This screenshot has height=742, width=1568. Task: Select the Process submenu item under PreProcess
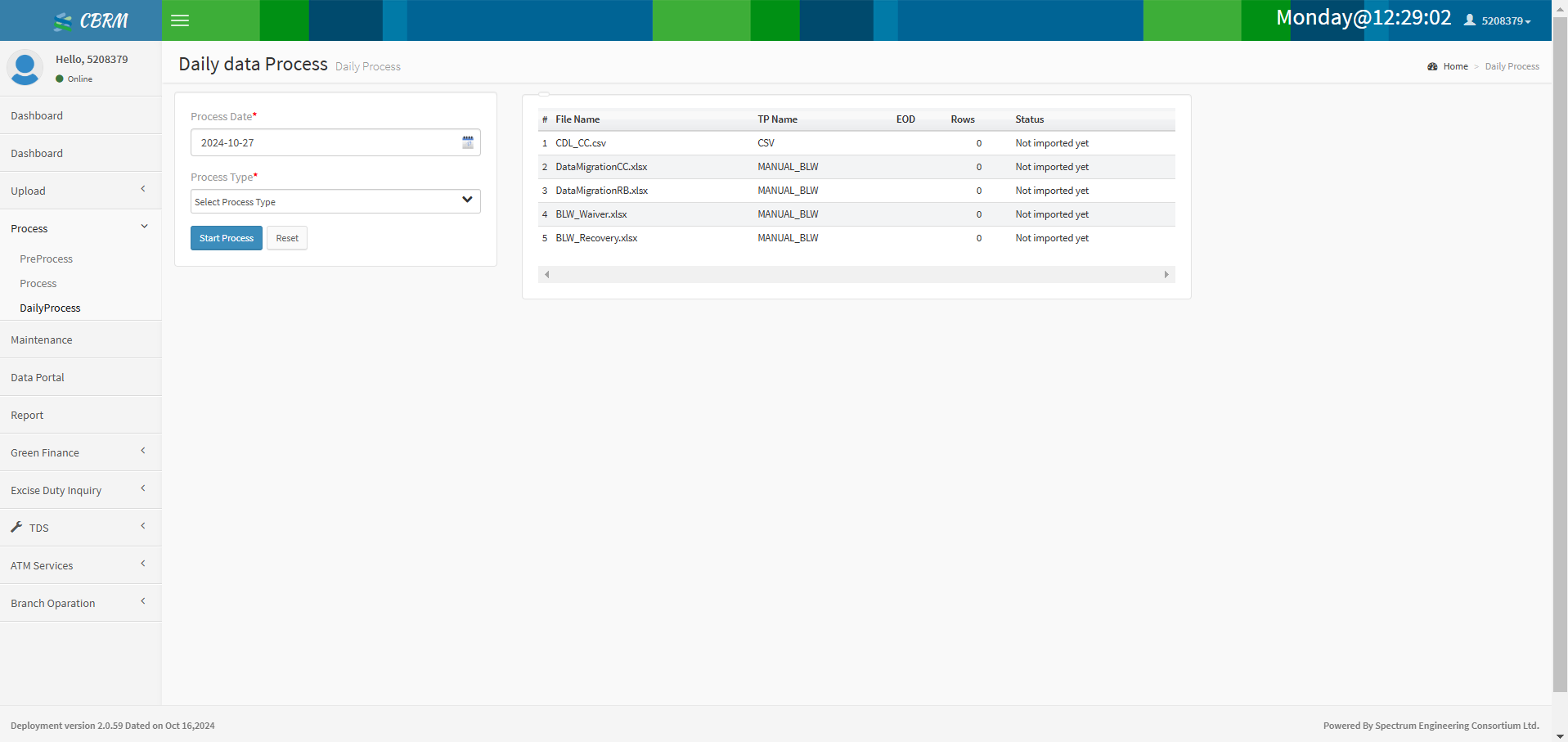click(38, 283)
